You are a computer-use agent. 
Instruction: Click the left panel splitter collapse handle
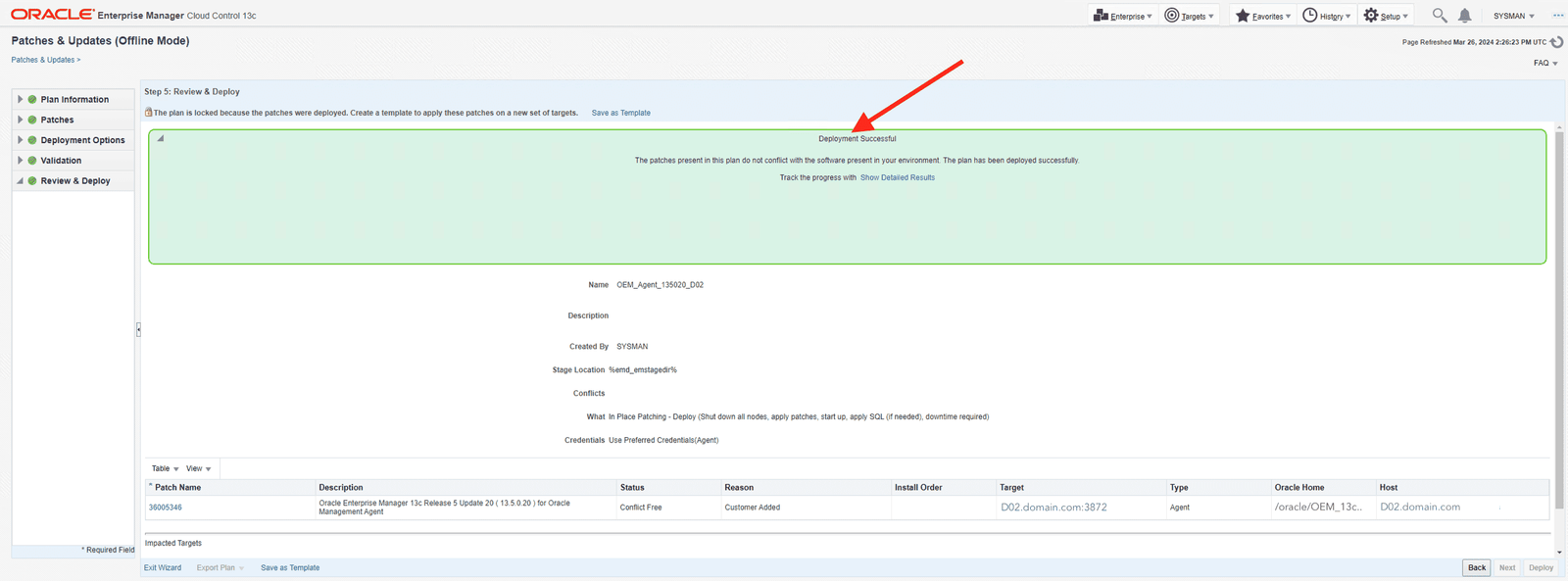coord(138,330)
